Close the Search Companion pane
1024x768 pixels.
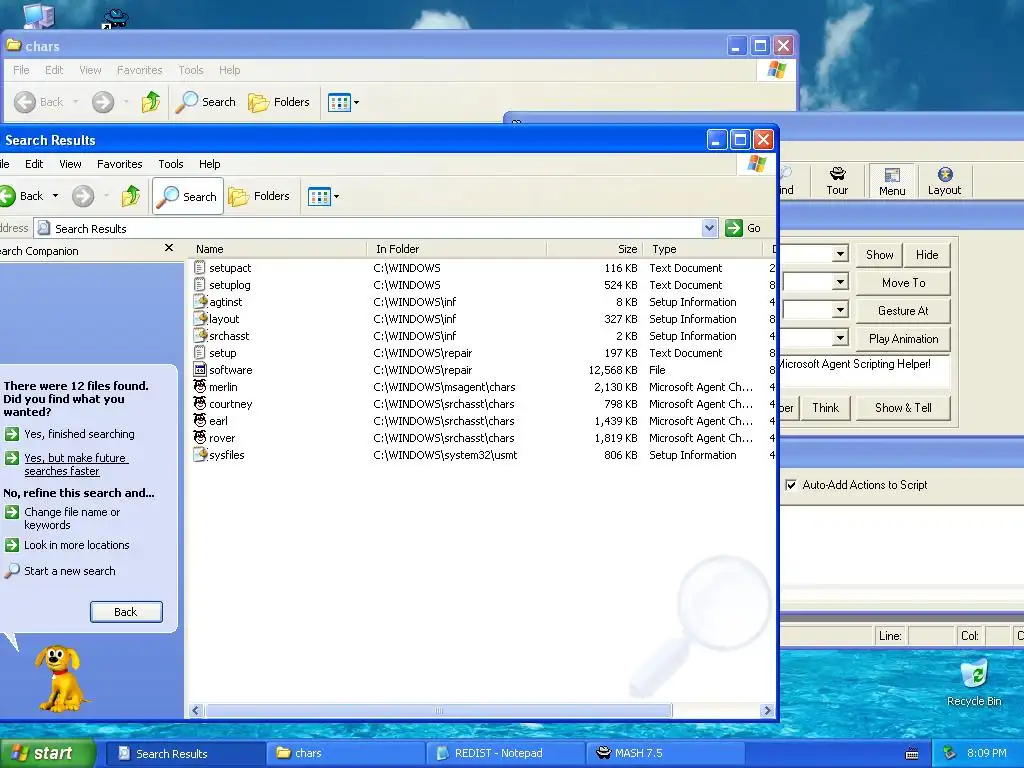point(169,248)
